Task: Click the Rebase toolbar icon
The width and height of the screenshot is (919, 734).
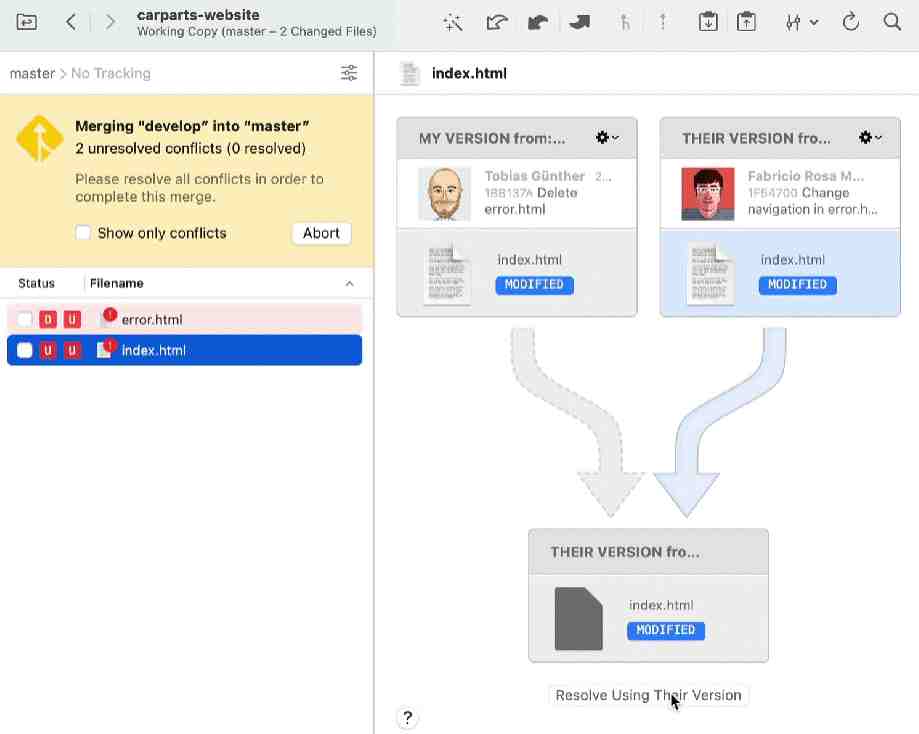Action: tap(663, 22)
